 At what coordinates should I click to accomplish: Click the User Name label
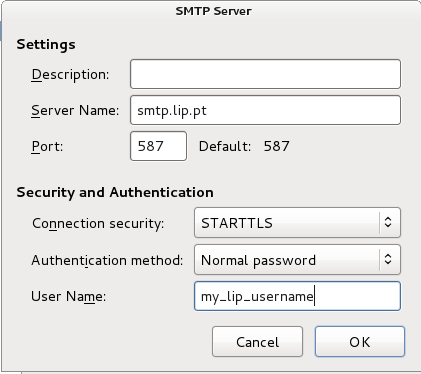point(69,296)
